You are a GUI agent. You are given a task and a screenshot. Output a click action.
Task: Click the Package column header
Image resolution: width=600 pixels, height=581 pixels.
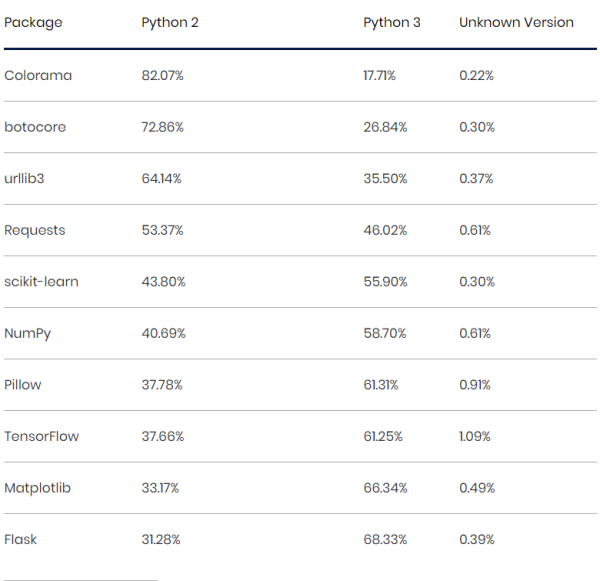pyautogui.click(x=33, y=22)
